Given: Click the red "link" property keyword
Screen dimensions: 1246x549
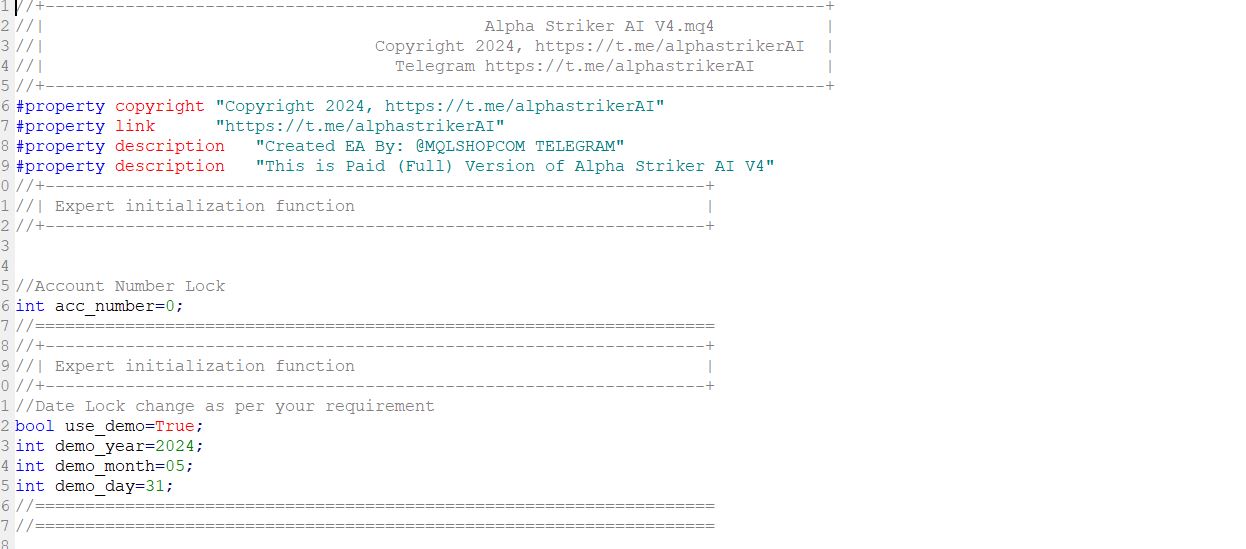Looking at the screenshot, I should point(135,126).
